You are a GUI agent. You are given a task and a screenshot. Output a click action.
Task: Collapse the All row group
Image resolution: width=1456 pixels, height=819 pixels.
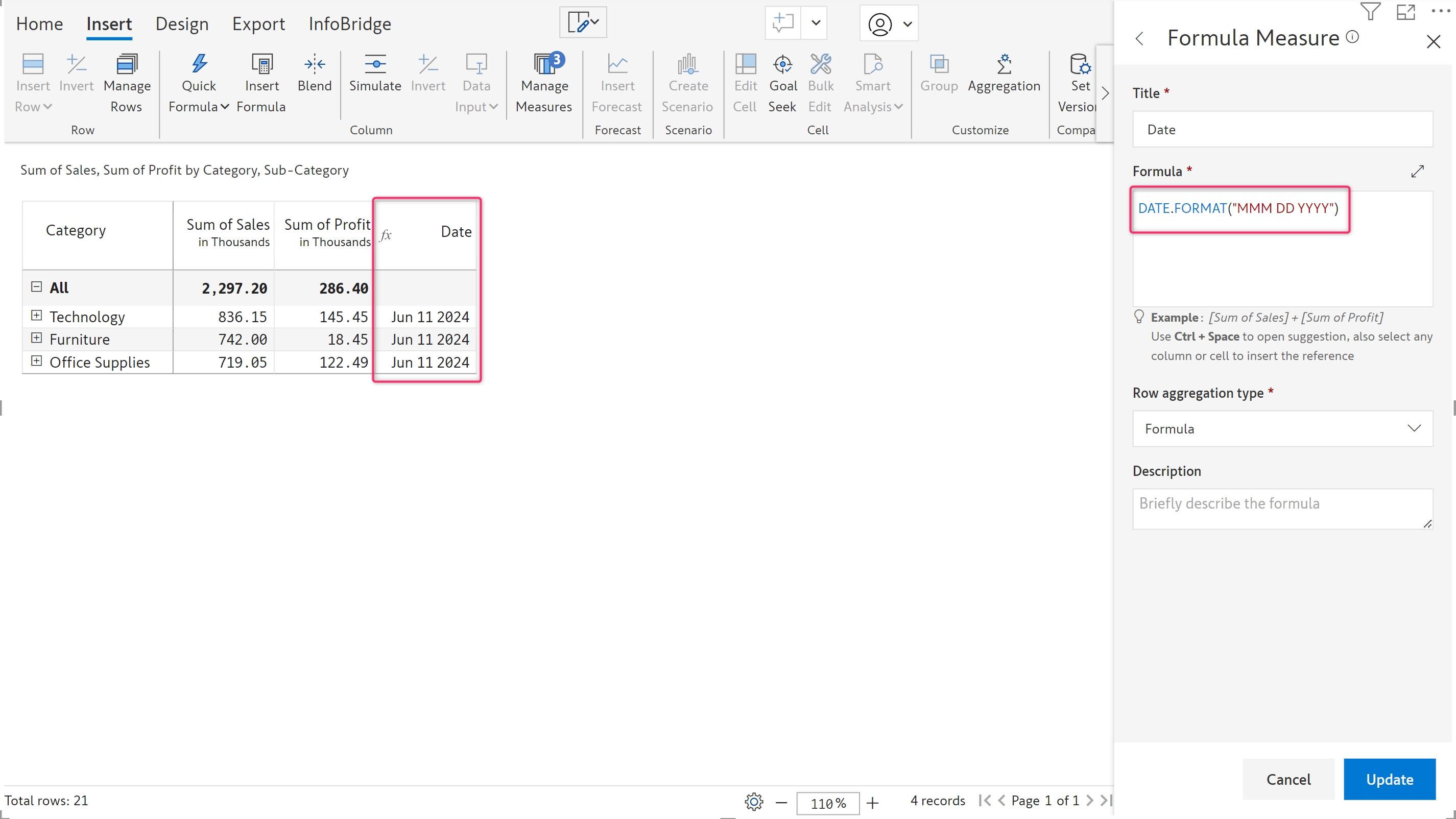pos(37,286)
